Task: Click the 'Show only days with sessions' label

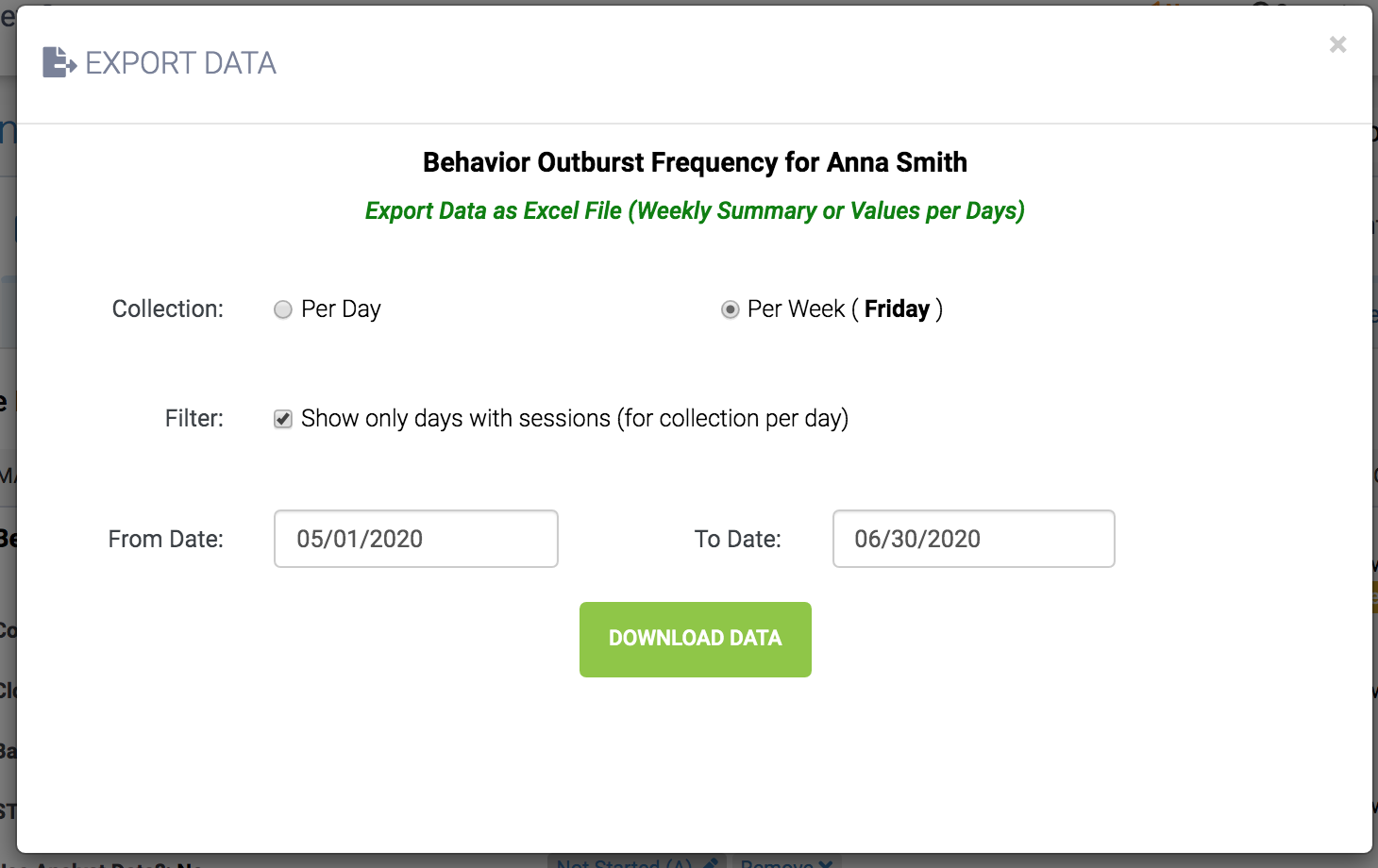Action: tap(574, 419)
